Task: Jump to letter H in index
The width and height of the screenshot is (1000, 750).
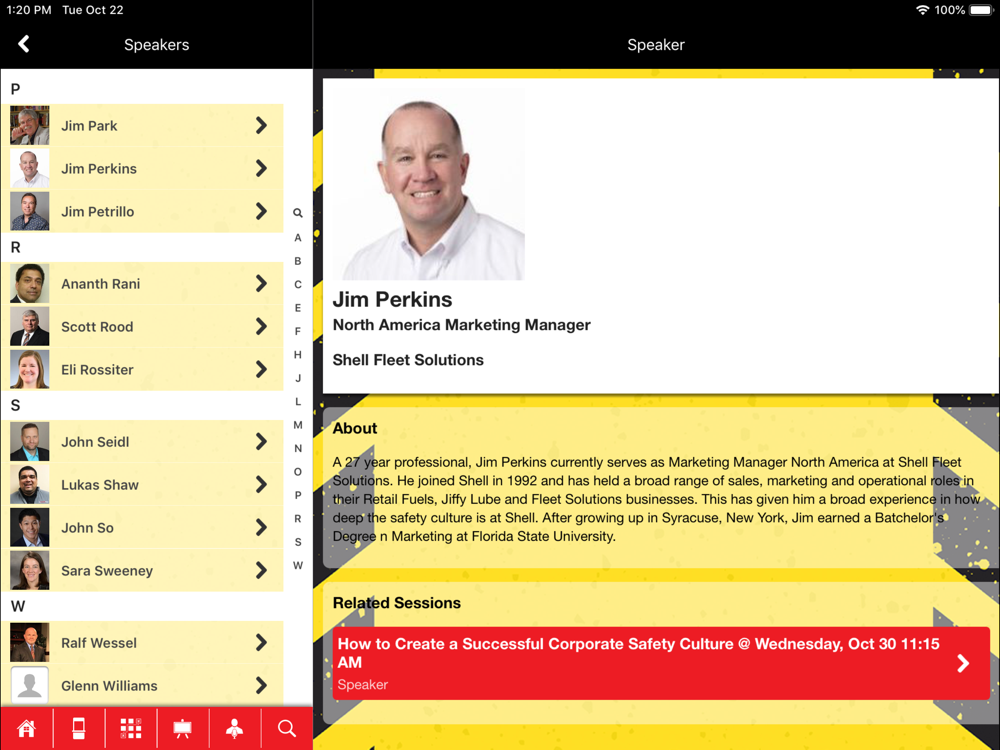Action: pos(298,355)
